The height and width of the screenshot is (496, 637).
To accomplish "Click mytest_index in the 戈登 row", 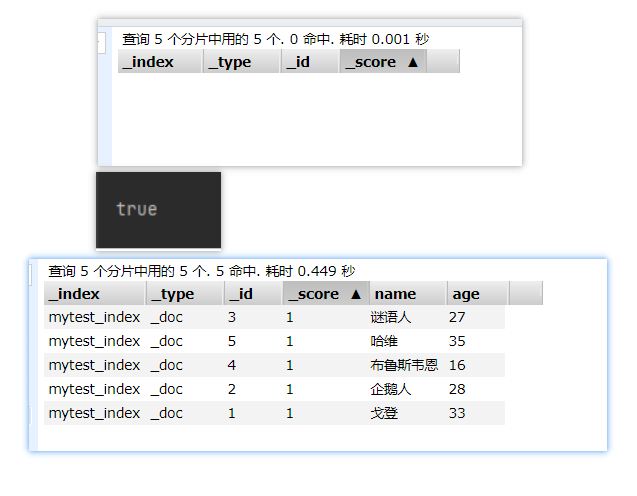I will pyautogui.click(x=94, y=413).
